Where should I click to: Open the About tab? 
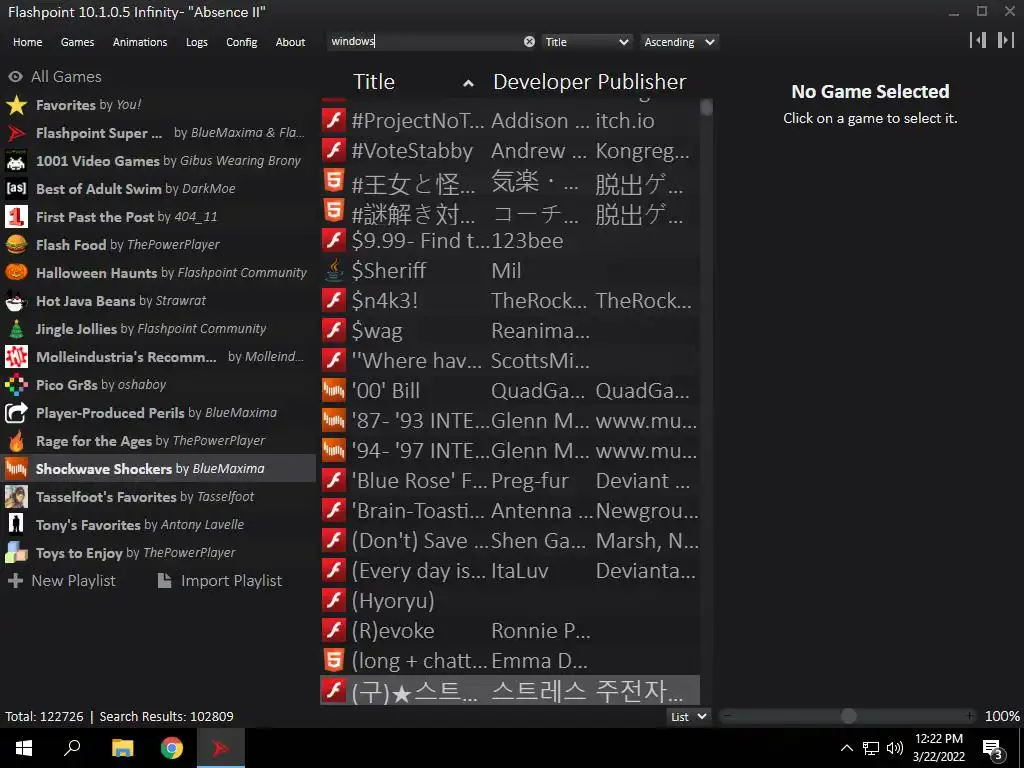tap(290, 42)
